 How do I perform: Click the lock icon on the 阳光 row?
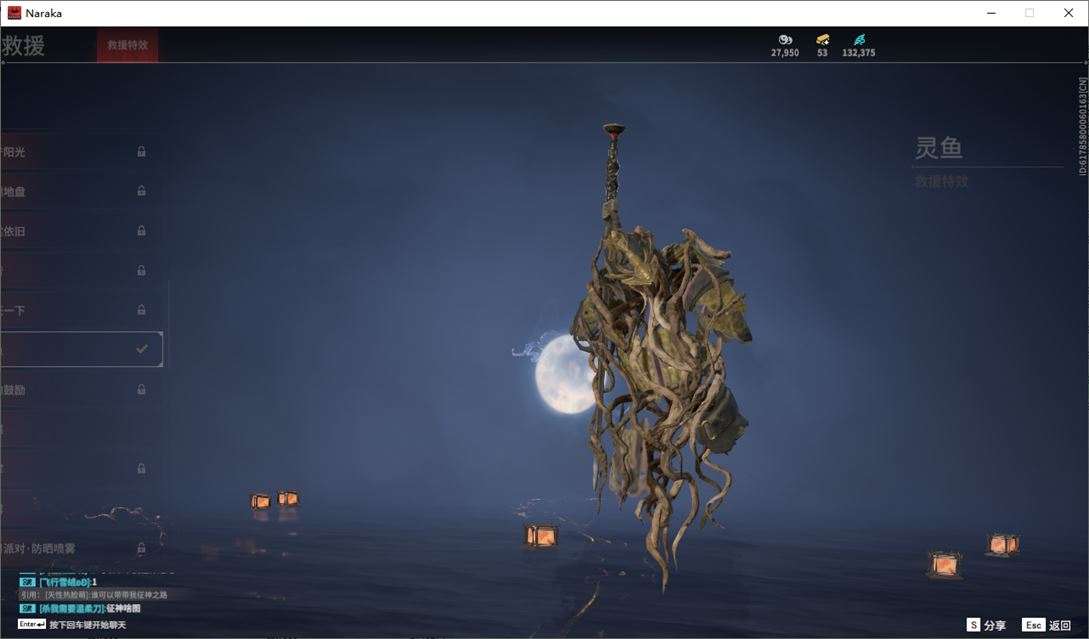(x=142, y=151)
